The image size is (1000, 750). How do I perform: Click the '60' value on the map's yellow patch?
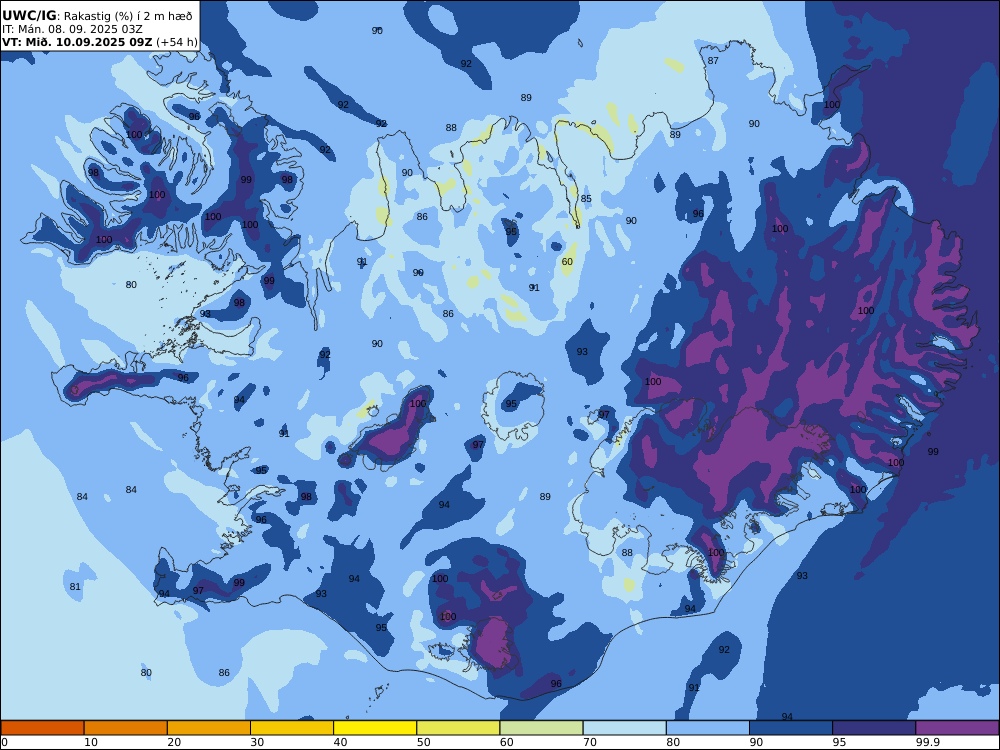[x=567, y=261]
